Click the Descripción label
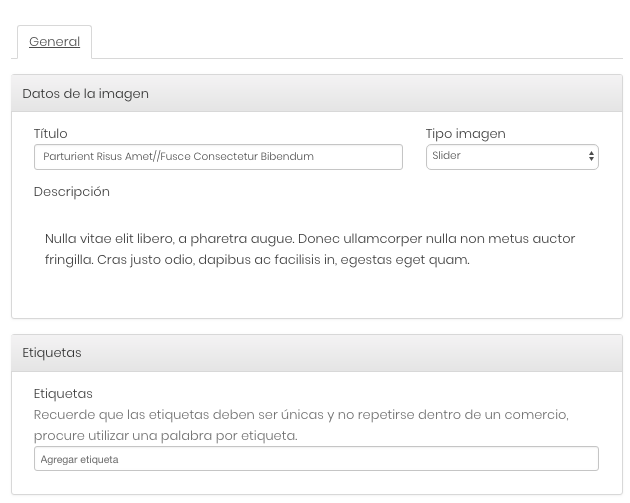630x503 pixels. (72, 192)
